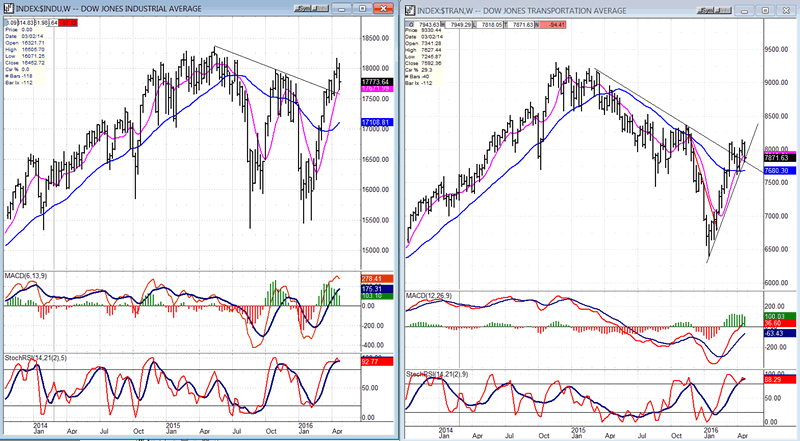Click the chart icon in the INDEX:$INDU,W title bar
This screenshot has height=441, width=800.
[x=8, y=9]
